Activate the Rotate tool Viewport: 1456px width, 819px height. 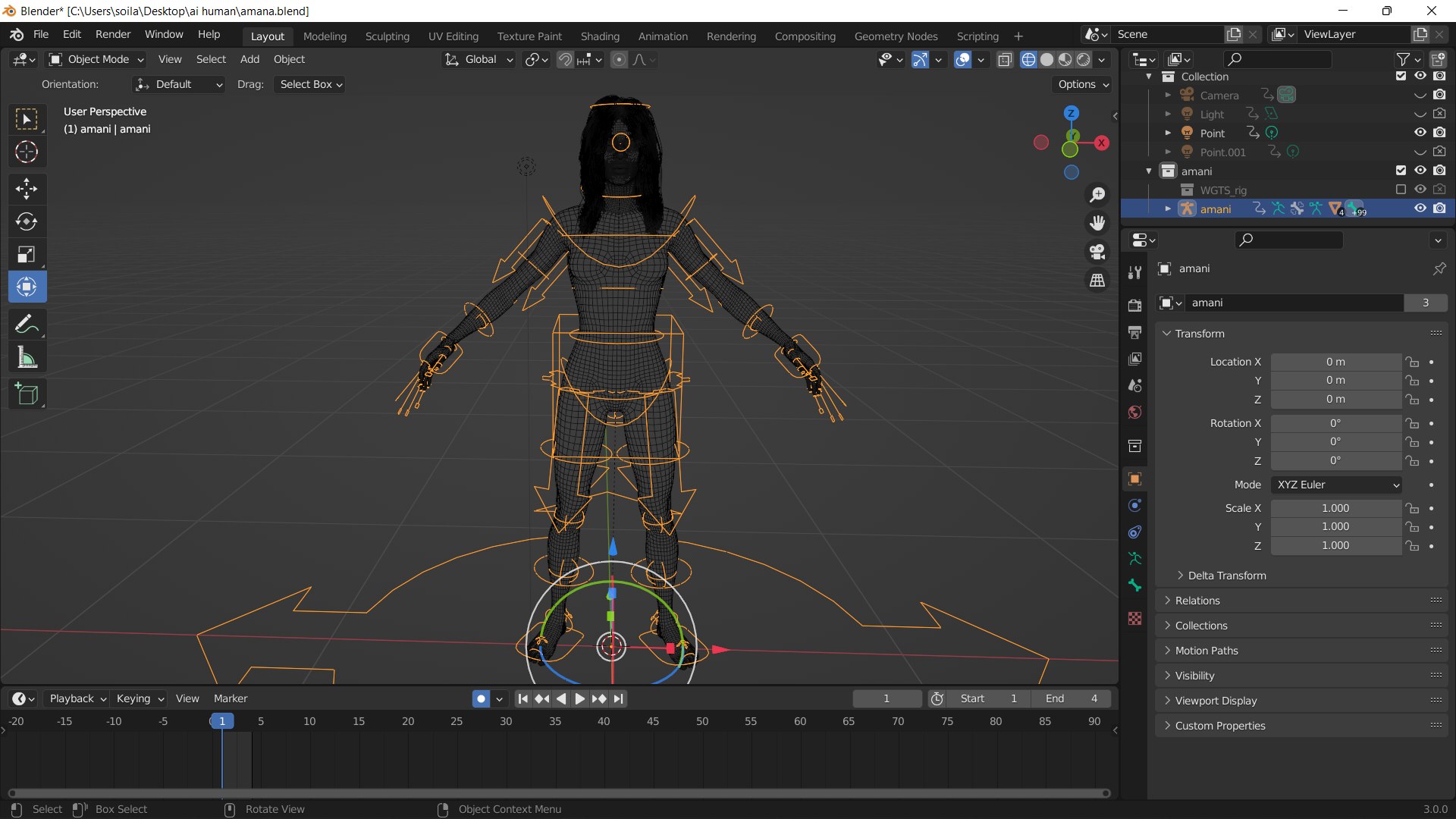[x=27, y=221]
